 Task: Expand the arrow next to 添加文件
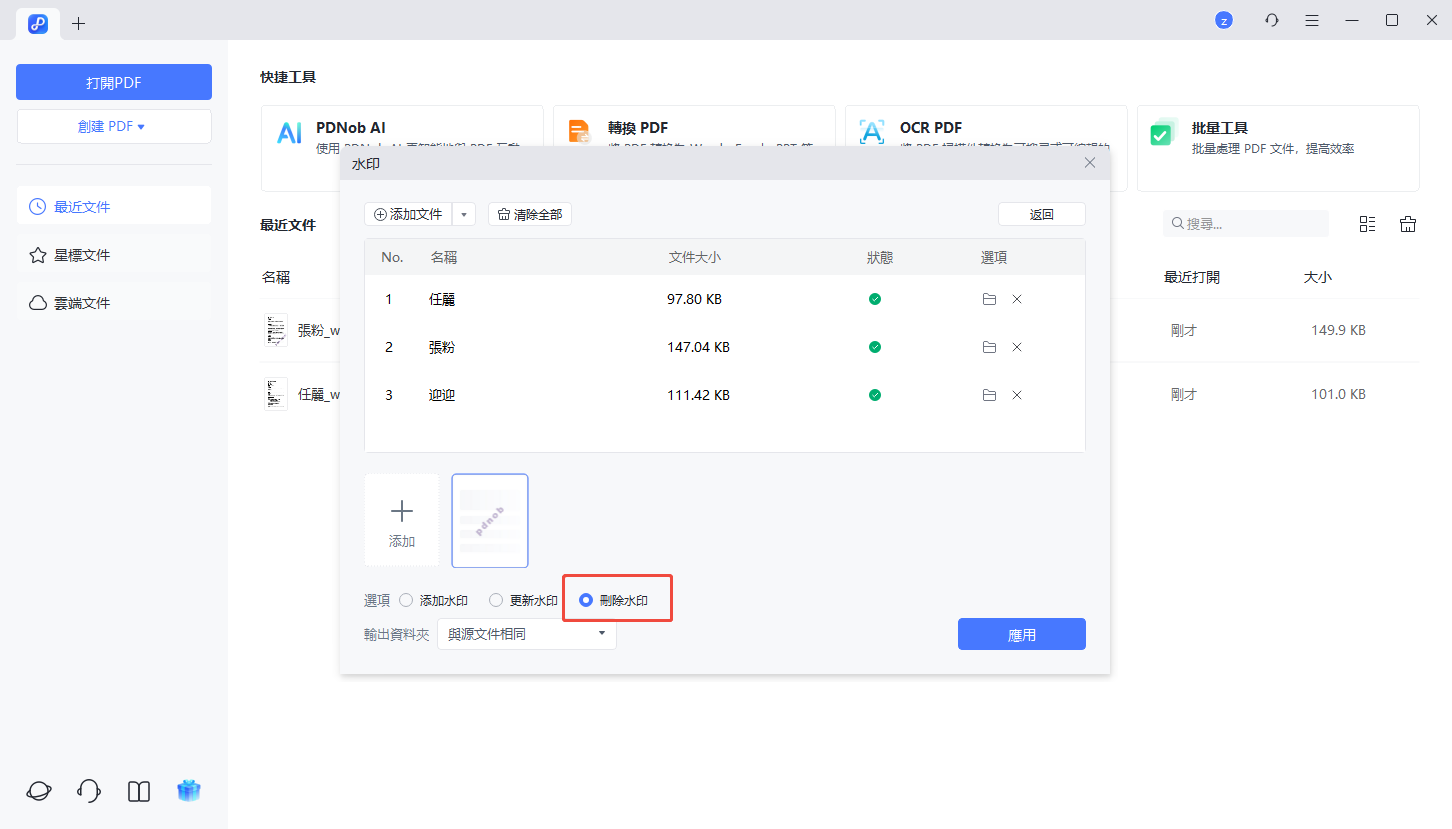coord(464,214)
